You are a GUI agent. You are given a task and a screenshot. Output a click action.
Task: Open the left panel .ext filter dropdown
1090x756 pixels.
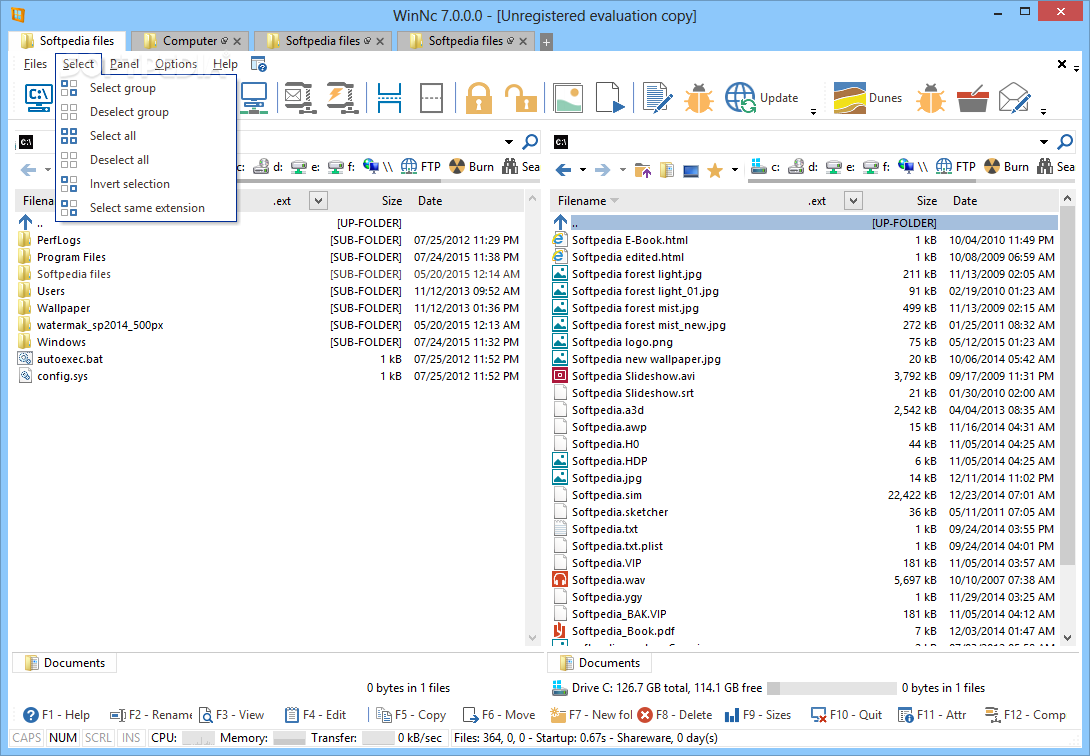(x=318, y=201)
